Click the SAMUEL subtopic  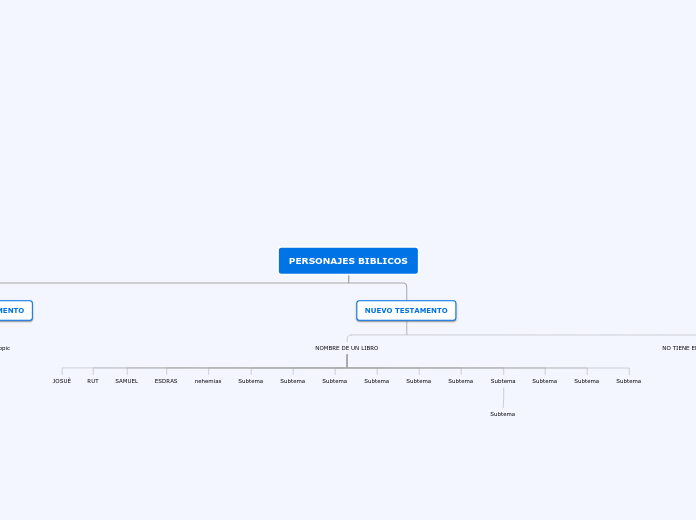pyautogui.click(x=127, y=381)
